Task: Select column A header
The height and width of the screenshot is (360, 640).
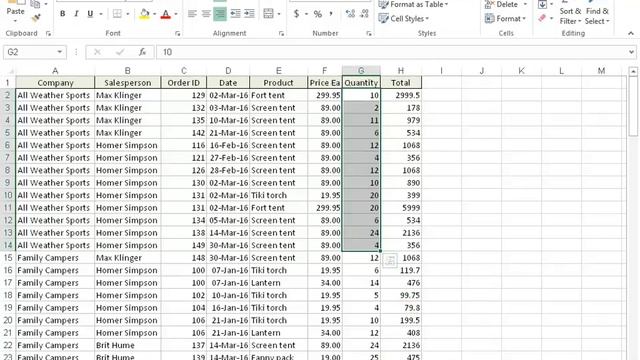Action: [55, 71]
